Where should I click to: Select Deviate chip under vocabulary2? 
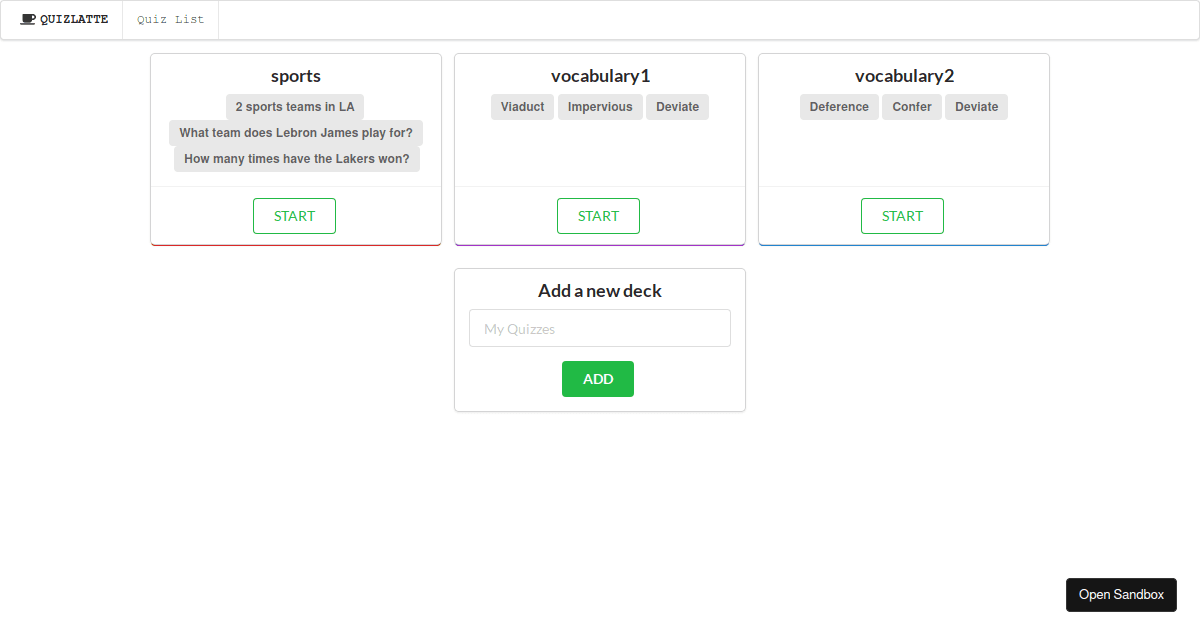point(976,106)
